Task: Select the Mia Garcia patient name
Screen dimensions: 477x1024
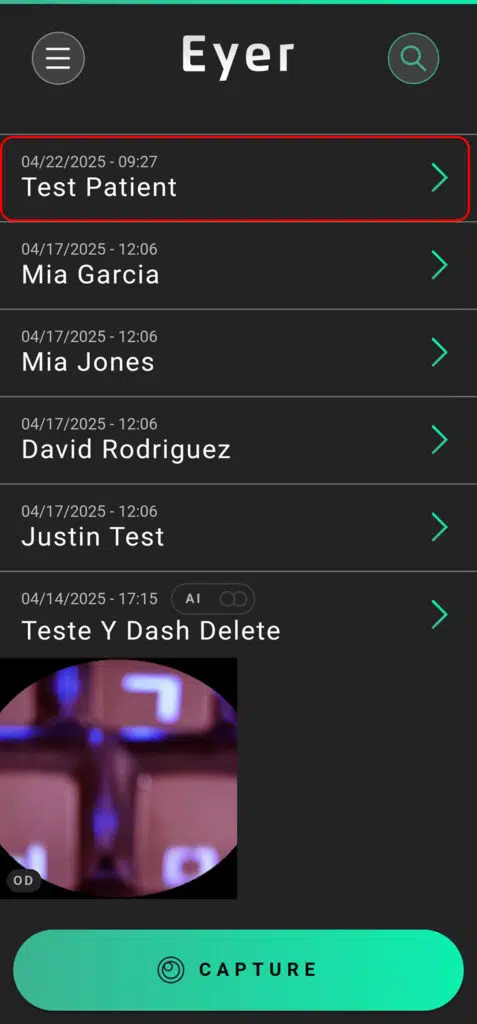Action: click(90, 274)
